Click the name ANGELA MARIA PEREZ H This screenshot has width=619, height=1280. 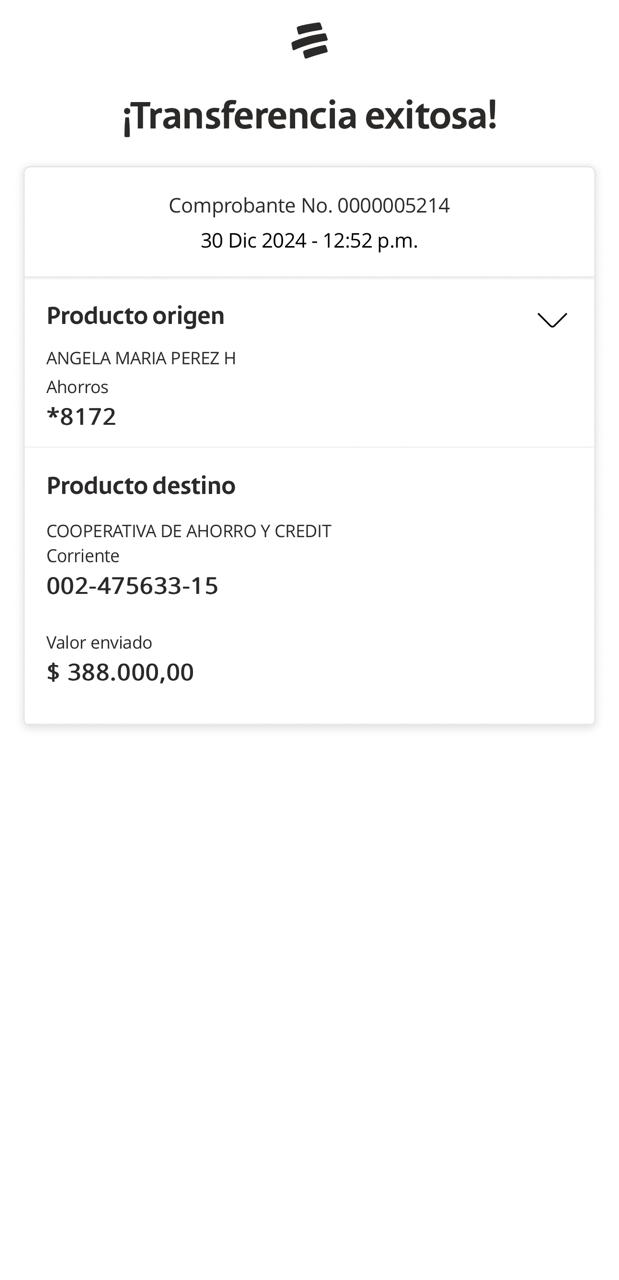[x=141, y=358]
